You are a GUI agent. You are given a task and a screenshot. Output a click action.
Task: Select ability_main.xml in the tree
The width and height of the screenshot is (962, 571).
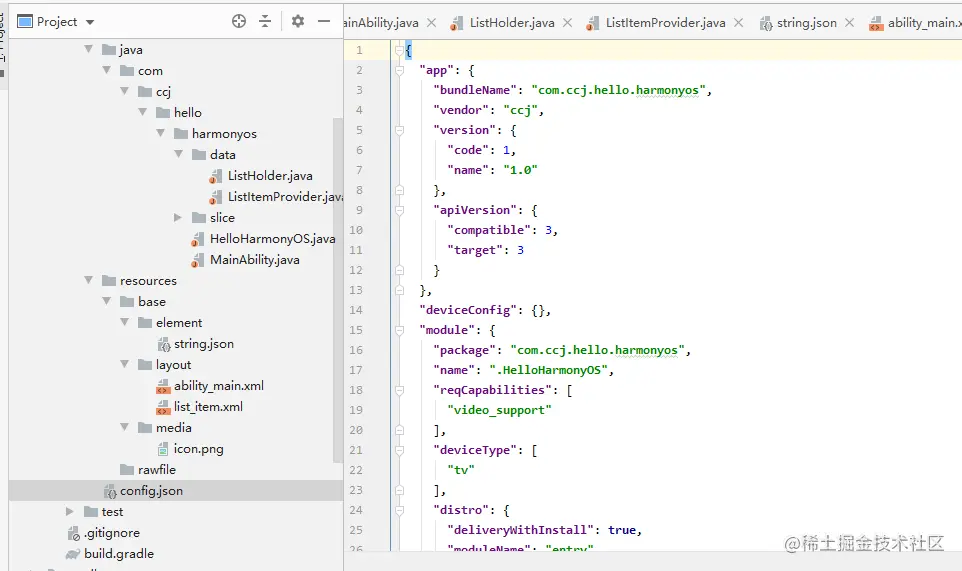click(219, 386)
